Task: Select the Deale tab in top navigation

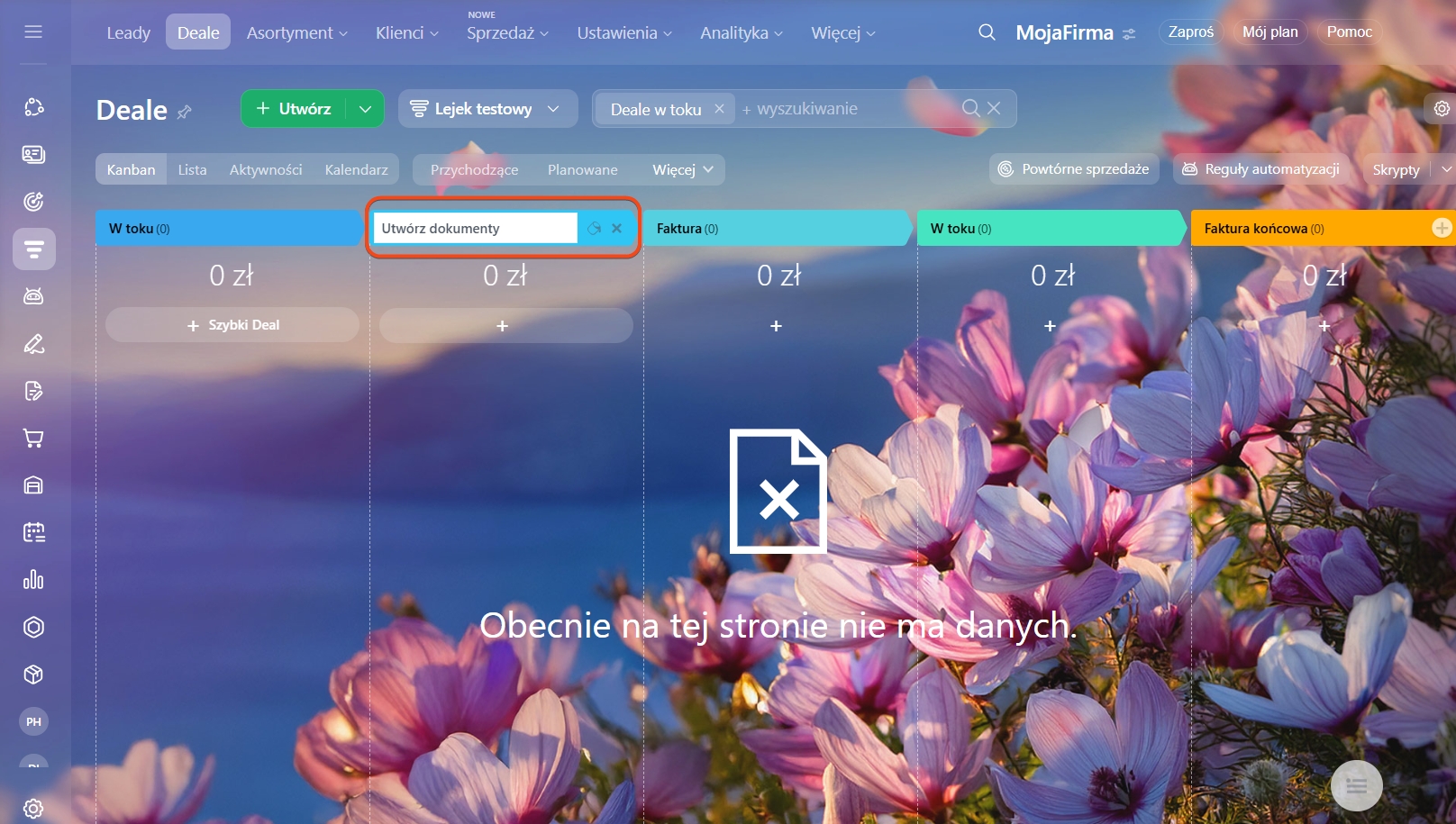Action: (198, 33)
